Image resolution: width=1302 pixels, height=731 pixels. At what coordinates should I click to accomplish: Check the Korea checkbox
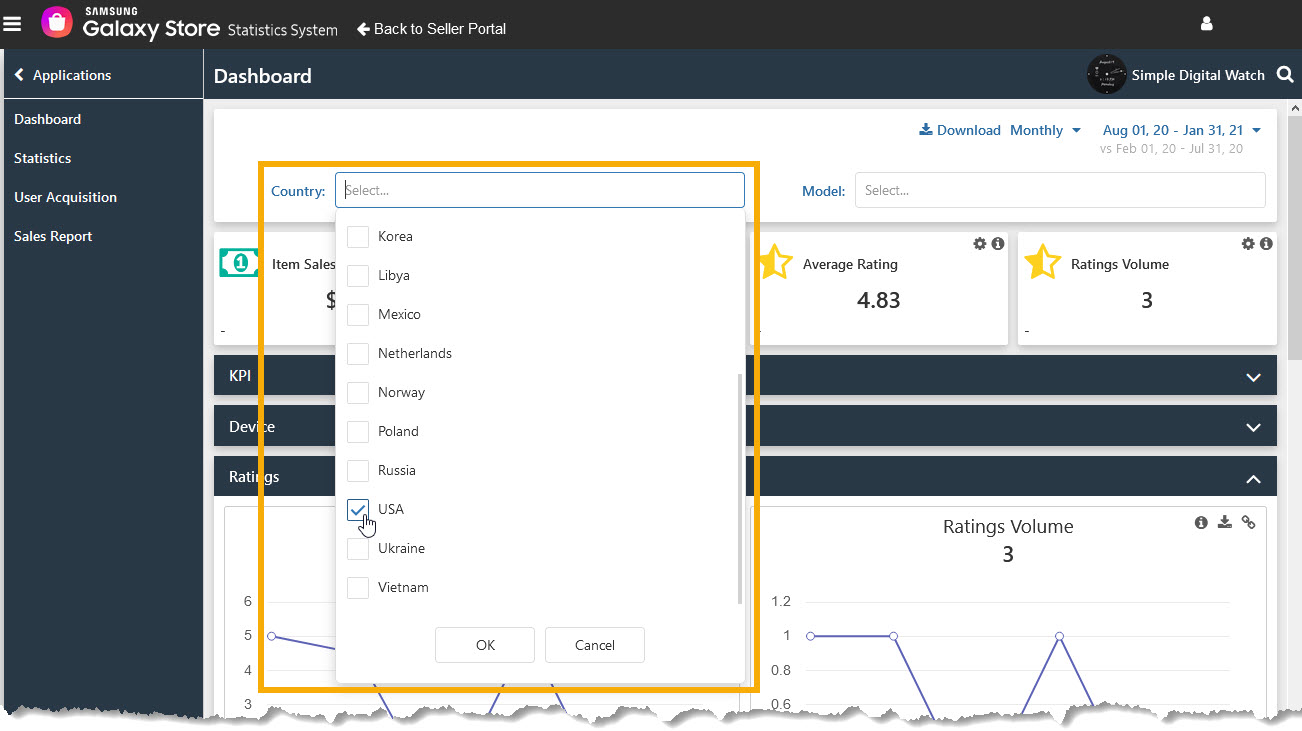358,237
